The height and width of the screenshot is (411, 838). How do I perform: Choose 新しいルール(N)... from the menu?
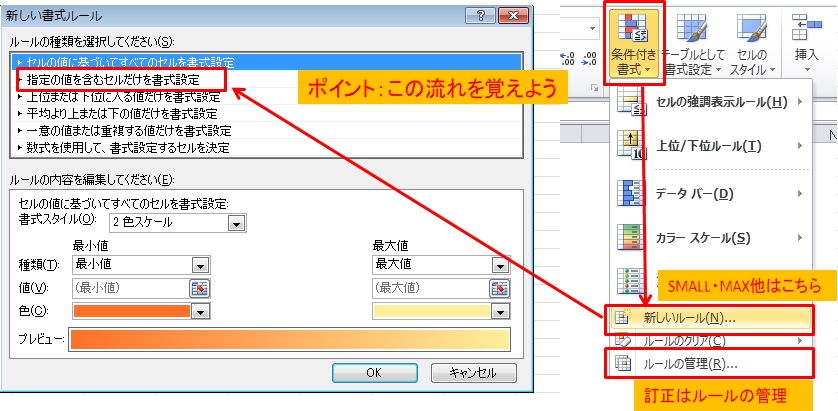(x=711, y=318)
